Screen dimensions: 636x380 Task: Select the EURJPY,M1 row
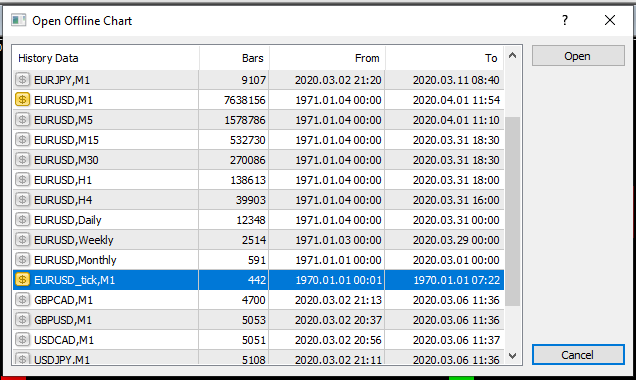click(x=258, y=80)
